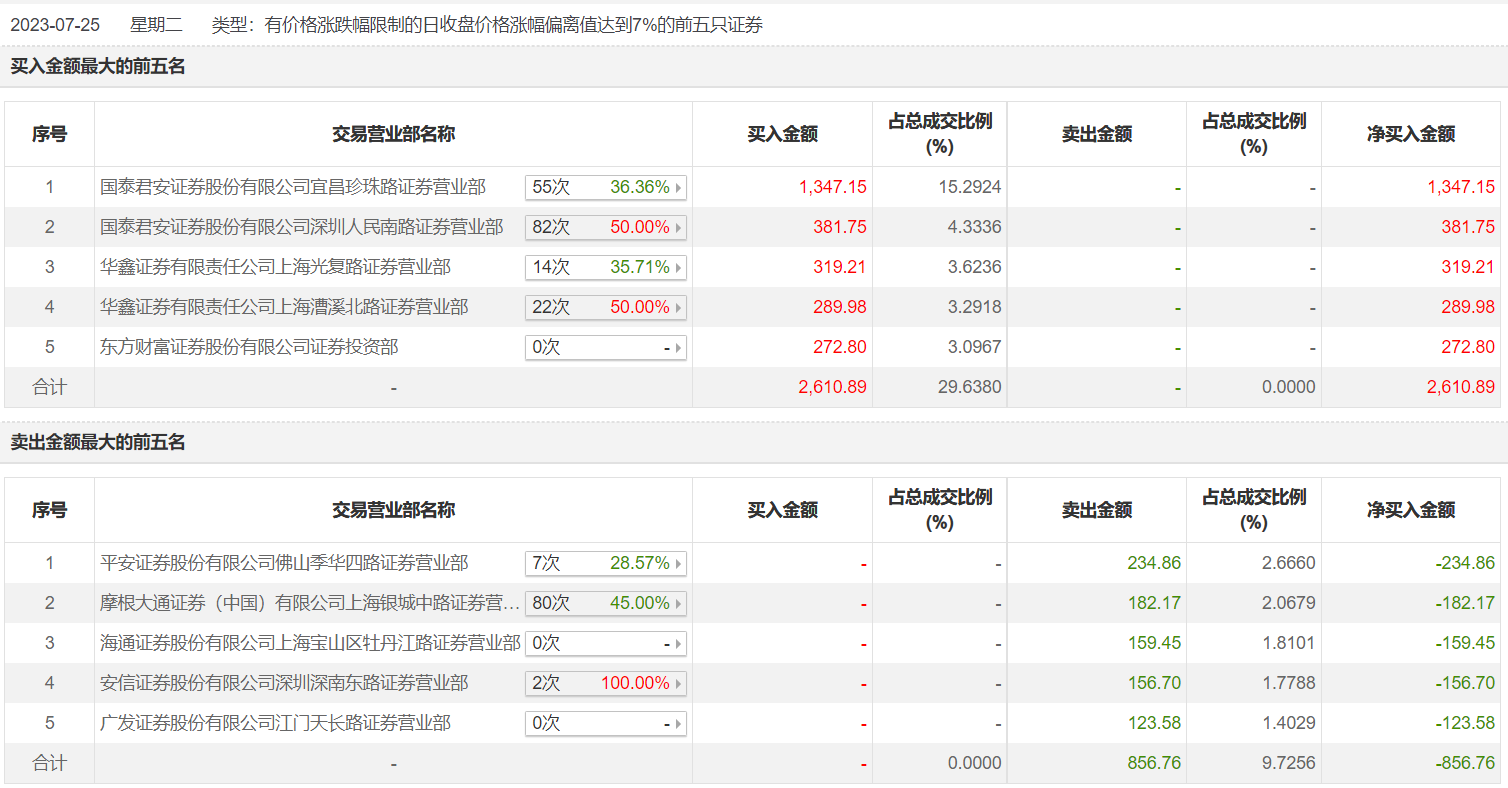The image size is (1508, 788).
Task: Click 安信证券深圳深南东路证券营业部 branch name
Action: click(284, 683)
